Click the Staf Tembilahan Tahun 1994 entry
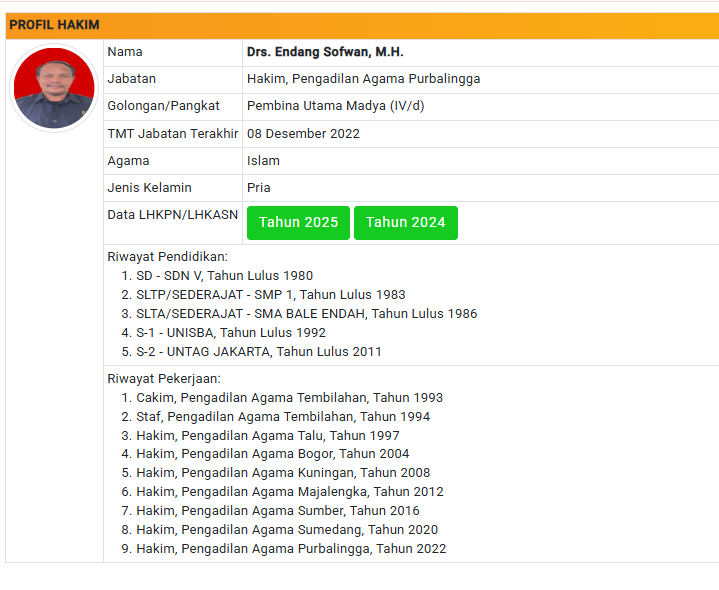 pyautogui.click(x=283, y=416)
